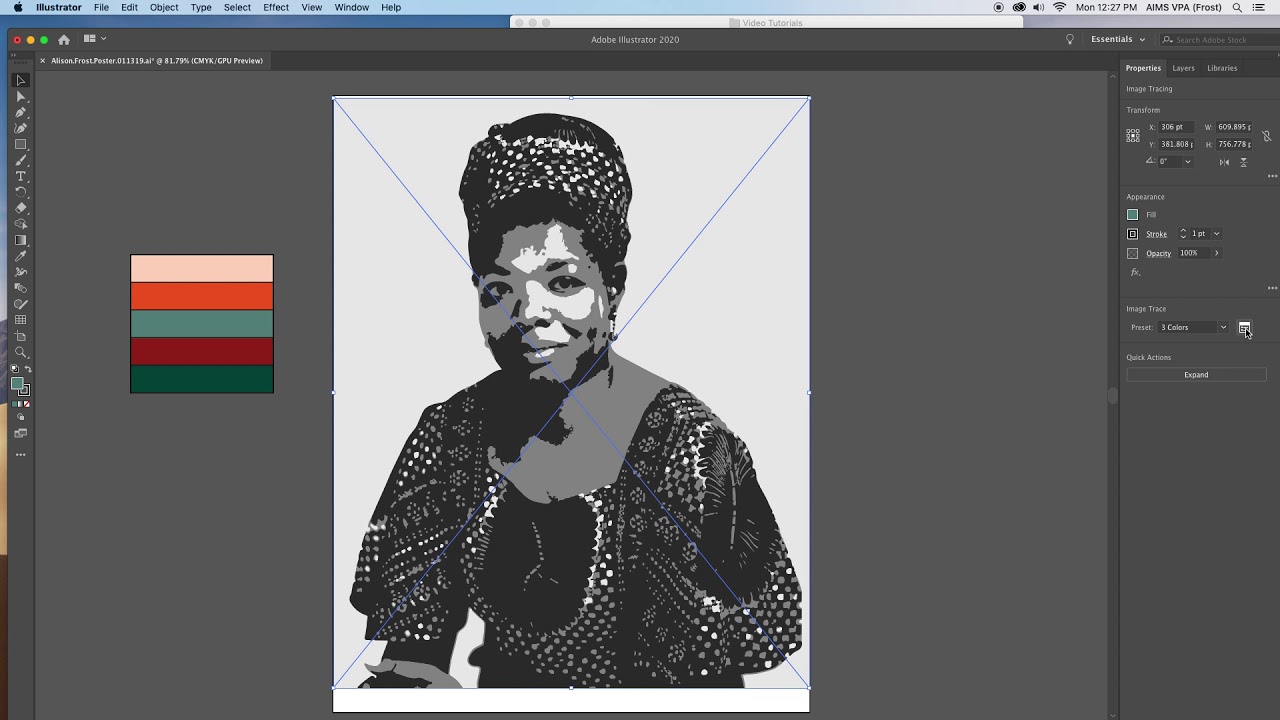The height and width of the screenshot is (720, 1280).
Task: Click the Fill color swatch in Appearance
Action: (1132, 215)
